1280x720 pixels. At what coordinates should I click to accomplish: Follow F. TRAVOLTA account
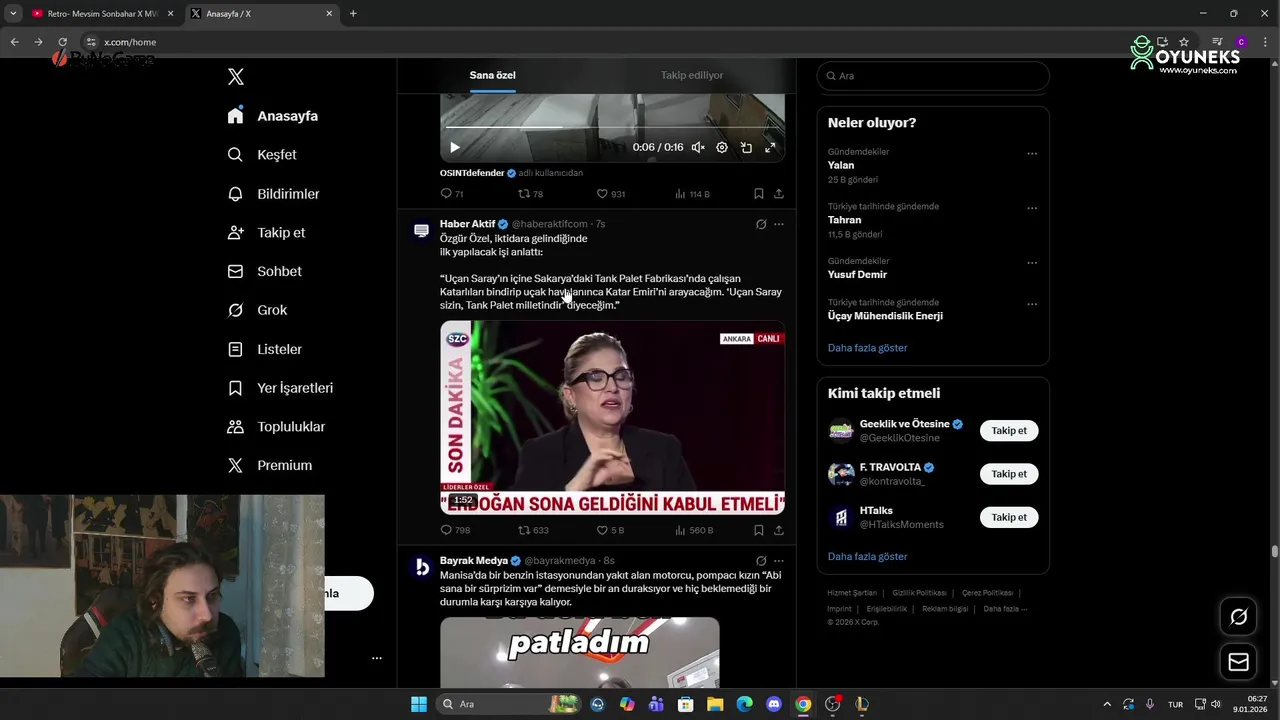[1009, 474]
